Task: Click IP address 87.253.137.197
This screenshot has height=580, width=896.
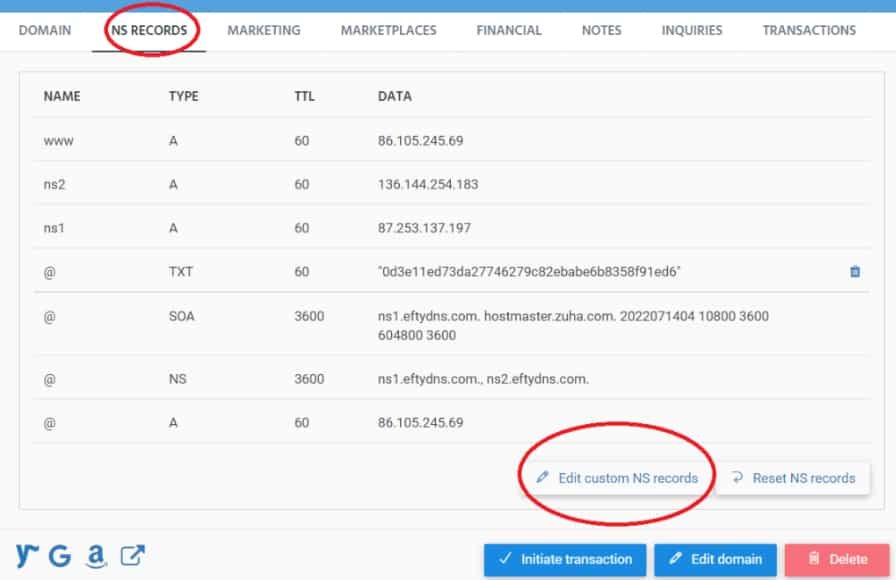Action: click(x=424, y=228)
